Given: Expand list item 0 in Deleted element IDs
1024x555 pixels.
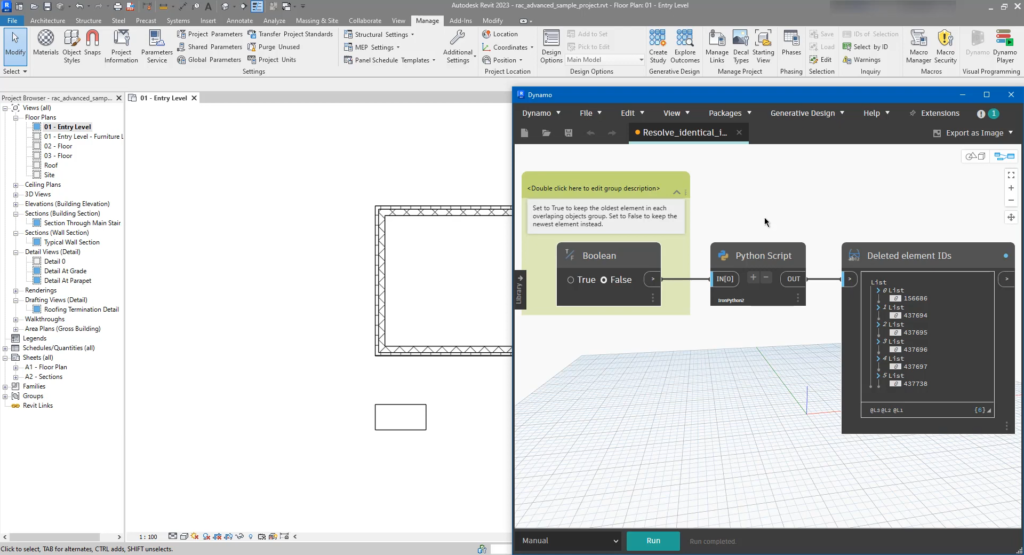Looking at the screenshot, I should point(878,291).
